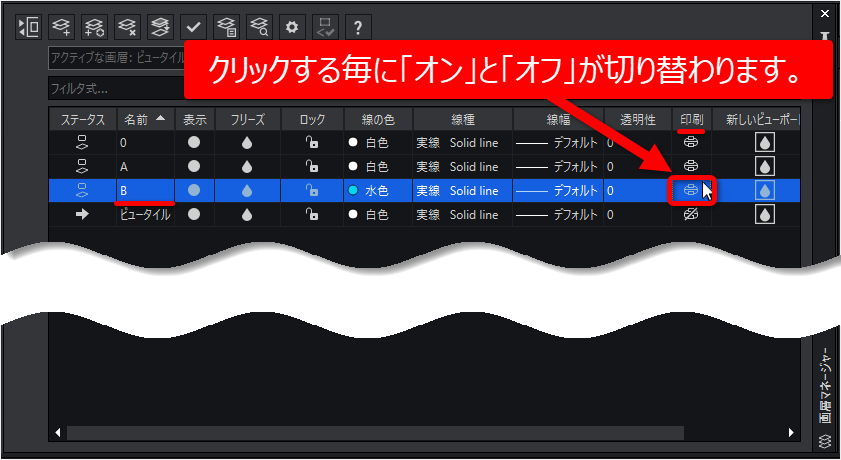841x460 pixels.
Task: Toggle freeze droplet of layer A
Action: (x=247, y=167)
